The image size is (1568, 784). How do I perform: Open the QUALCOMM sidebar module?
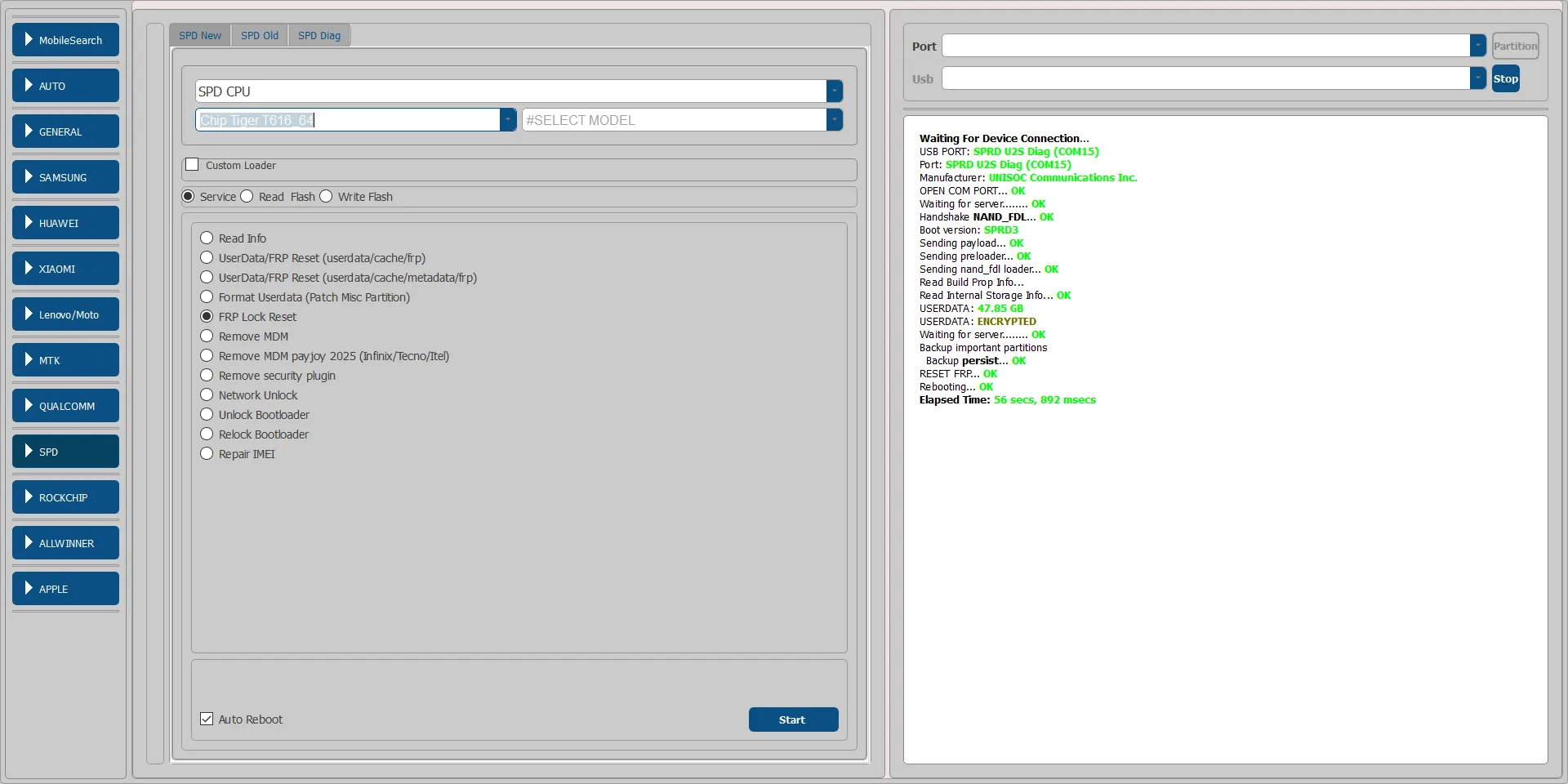[65, 406]
